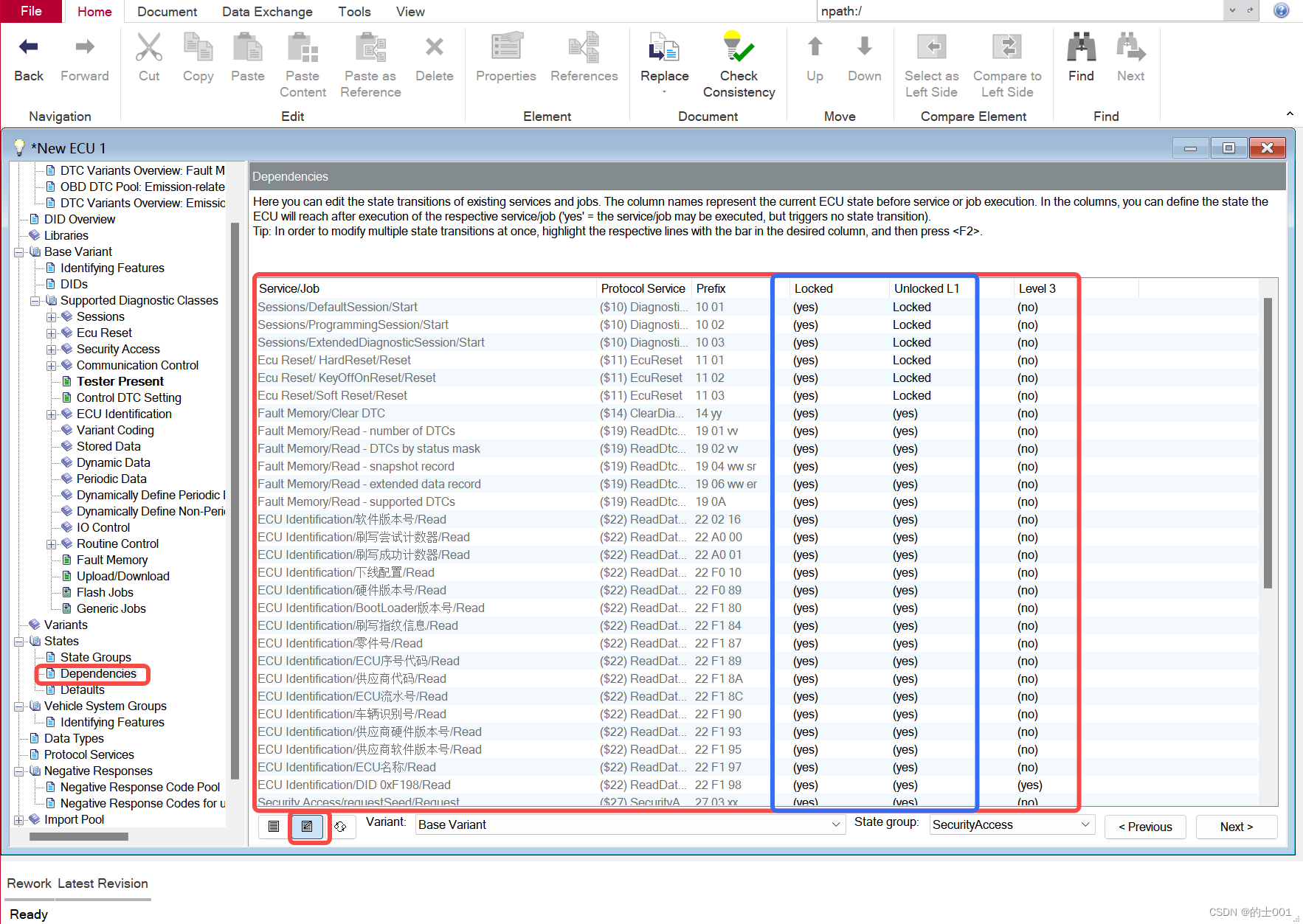Click the npath address input field
1303x924 pixels.
[1020, 10]
